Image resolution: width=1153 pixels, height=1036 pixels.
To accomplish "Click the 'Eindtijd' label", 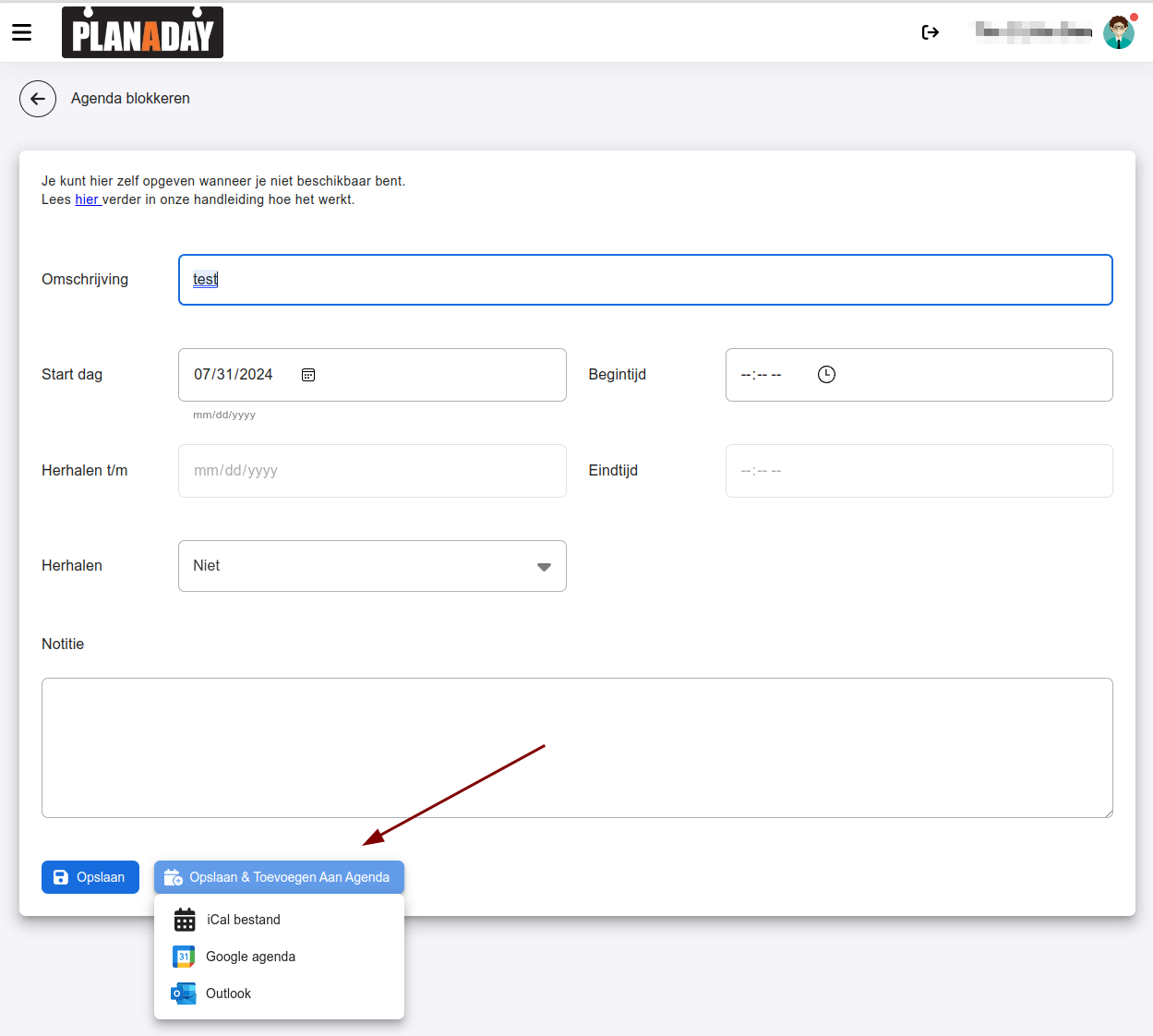I will pos(613,471).
